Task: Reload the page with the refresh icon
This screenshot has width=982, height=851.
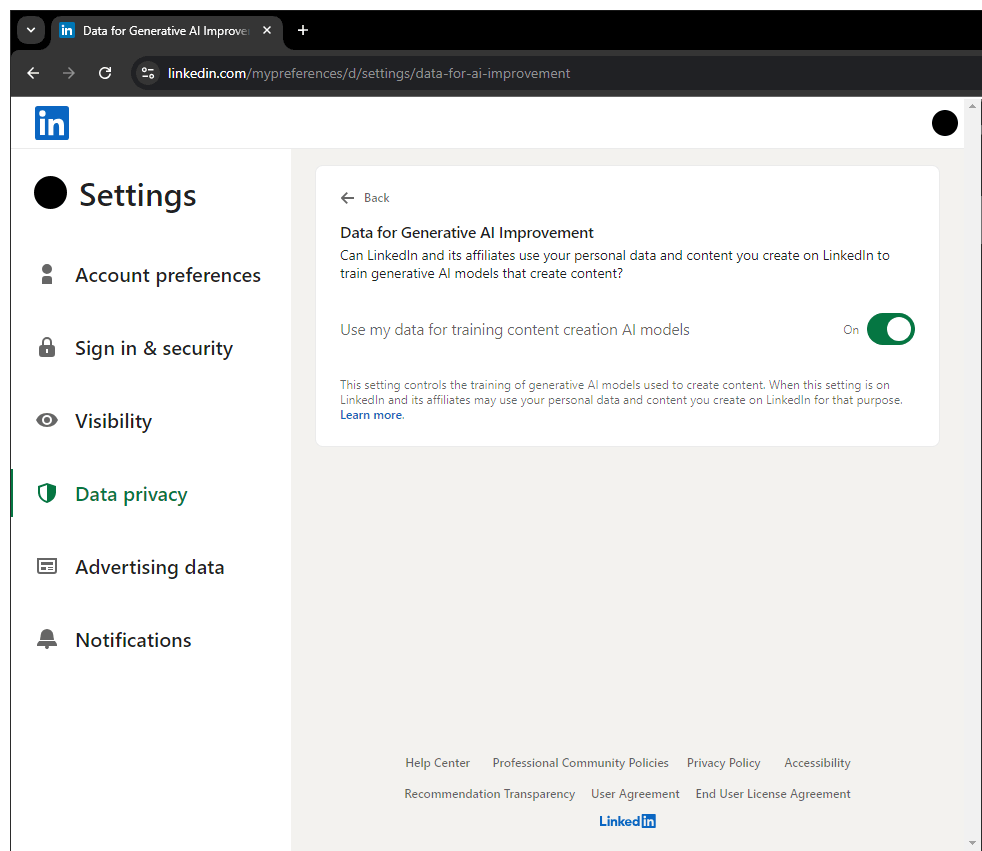Action: pos(105,73)
